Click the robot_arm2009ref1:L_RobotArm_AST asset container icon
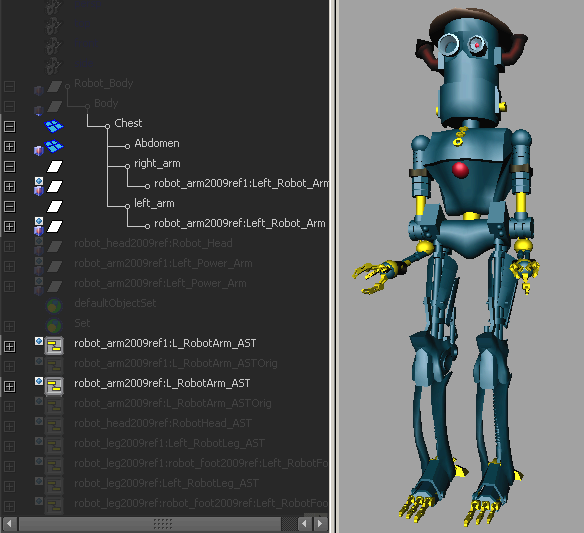Viewport: 584px width, 533px height. pyautogui.click(x=54, y=346)
